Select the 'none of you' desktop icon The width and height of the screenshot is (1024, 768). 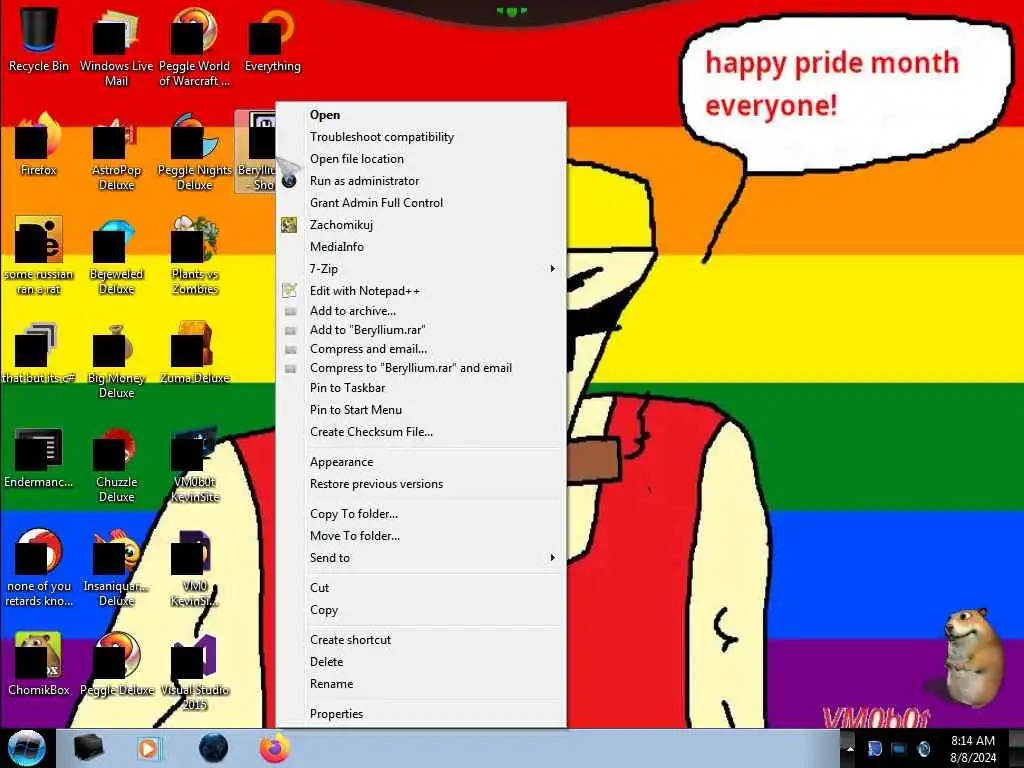39,568
